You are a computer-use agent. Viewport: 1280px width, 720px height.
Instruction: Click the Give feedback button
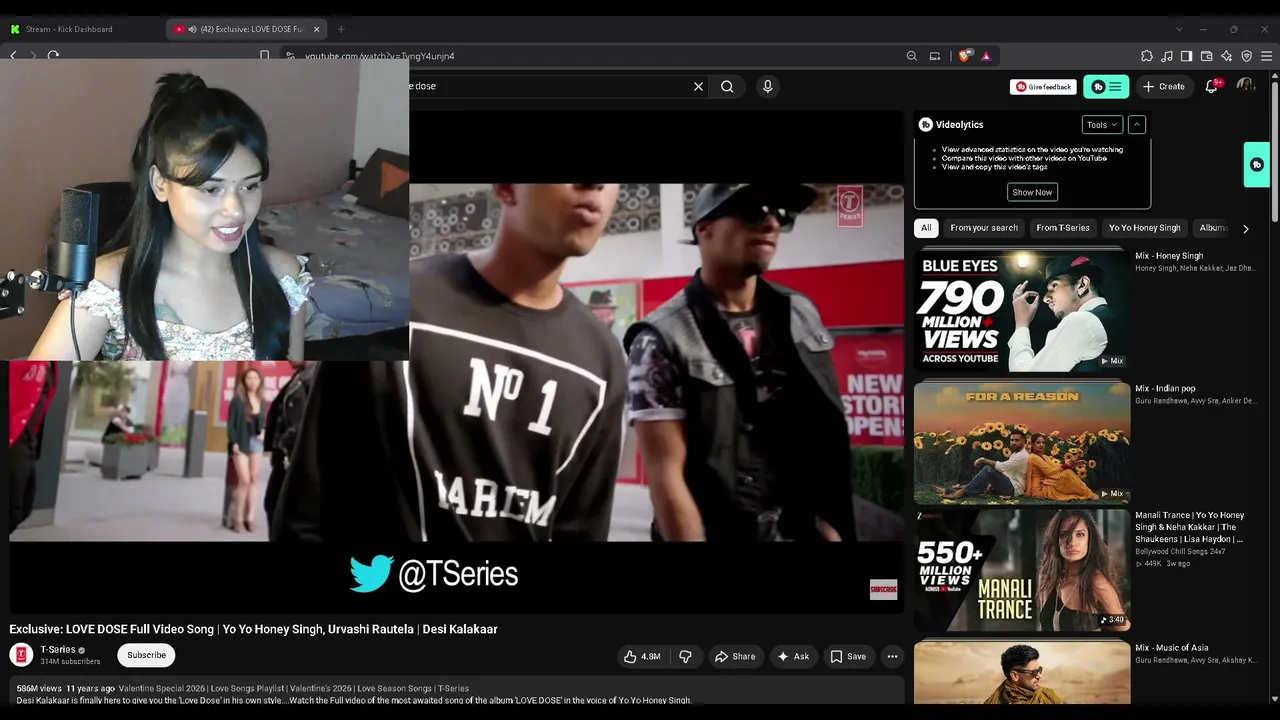click(1043, 87)
